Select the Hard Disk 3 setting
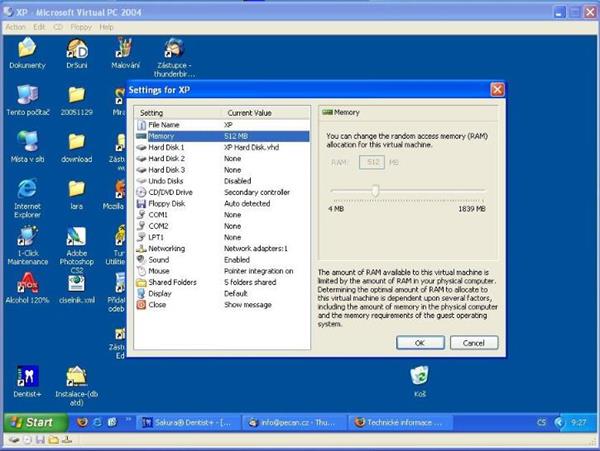Viewport: 600px width, 451px height. pos(222,170)
